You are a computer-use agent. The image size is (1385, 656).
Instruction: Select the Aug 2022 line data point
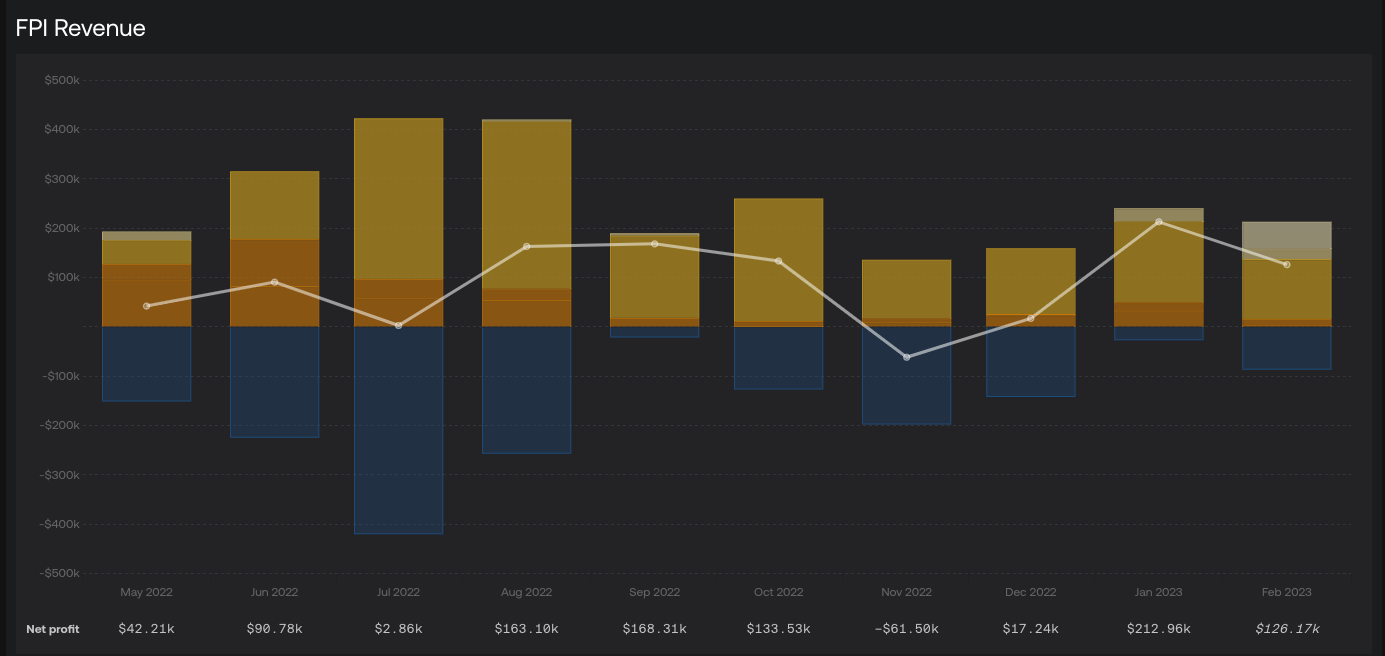point(527,246)
